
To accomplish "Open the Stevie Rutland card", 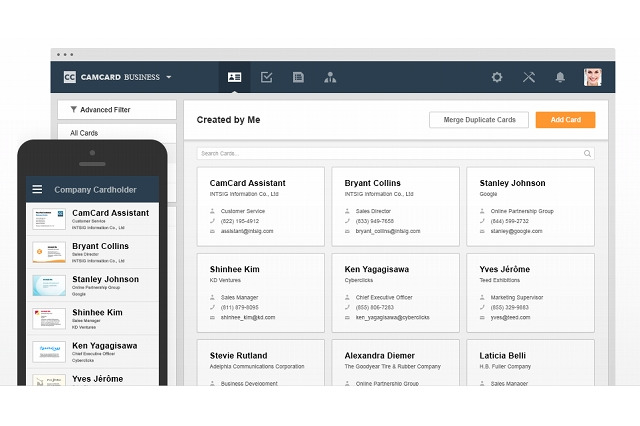I will tap(261, 363).
